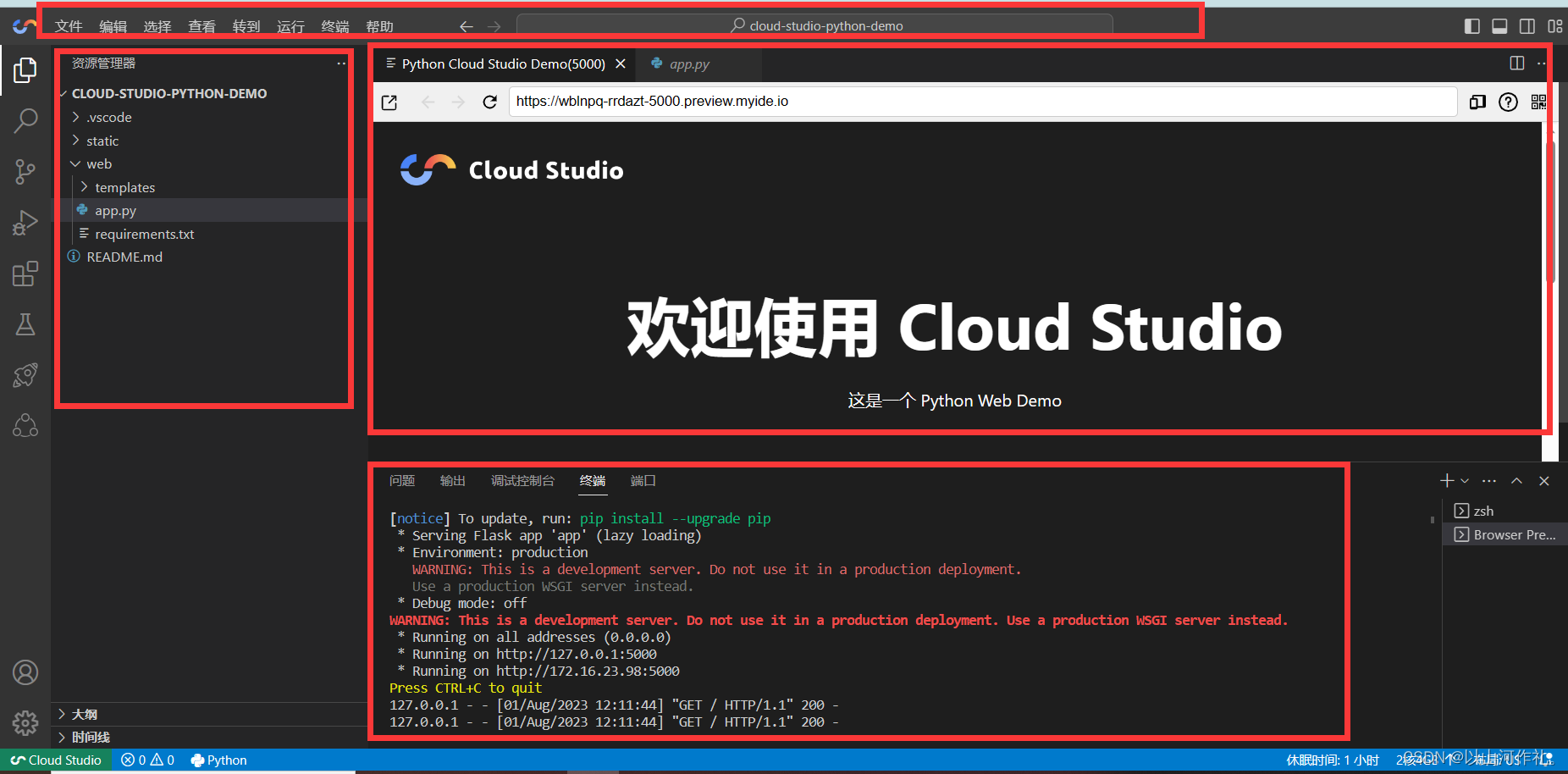Screen dimensions: 1568x774
Task: Go back with the title bar arrow
Action: pos(466,26)
